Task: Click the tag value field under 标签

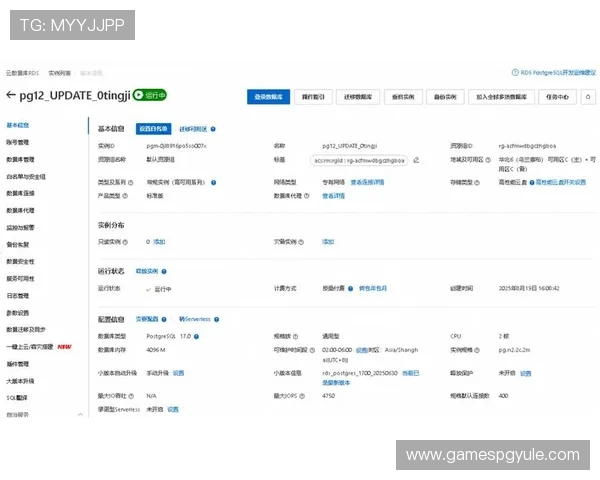Action: pos(360,159)
